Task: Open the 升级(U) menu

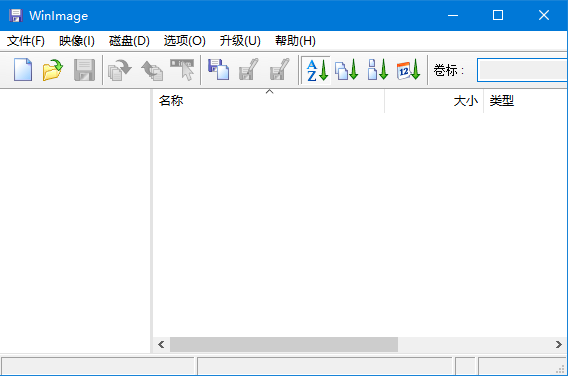Action: click(x=240, y=41)
